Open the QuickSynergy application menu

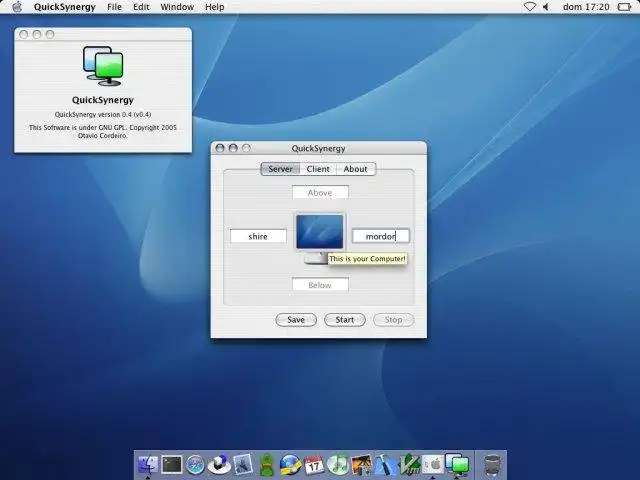(x=64, y=7)
